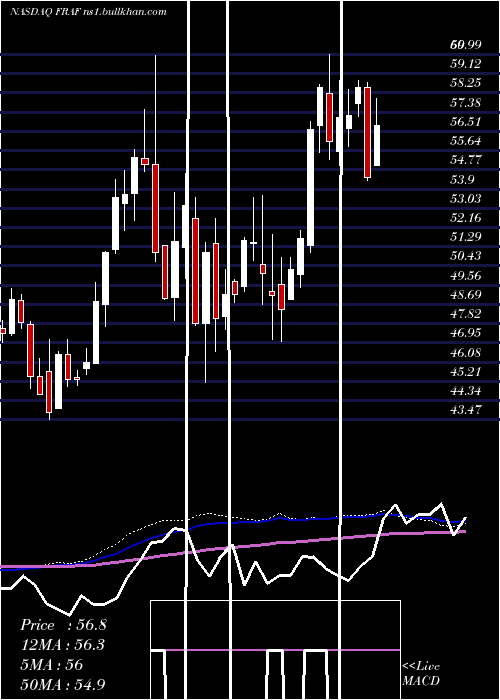Image resolution: width=500 pixels, height=700 pixels.
Task: Select the 58.25 price axis label
Action: [x=466, y=83]
